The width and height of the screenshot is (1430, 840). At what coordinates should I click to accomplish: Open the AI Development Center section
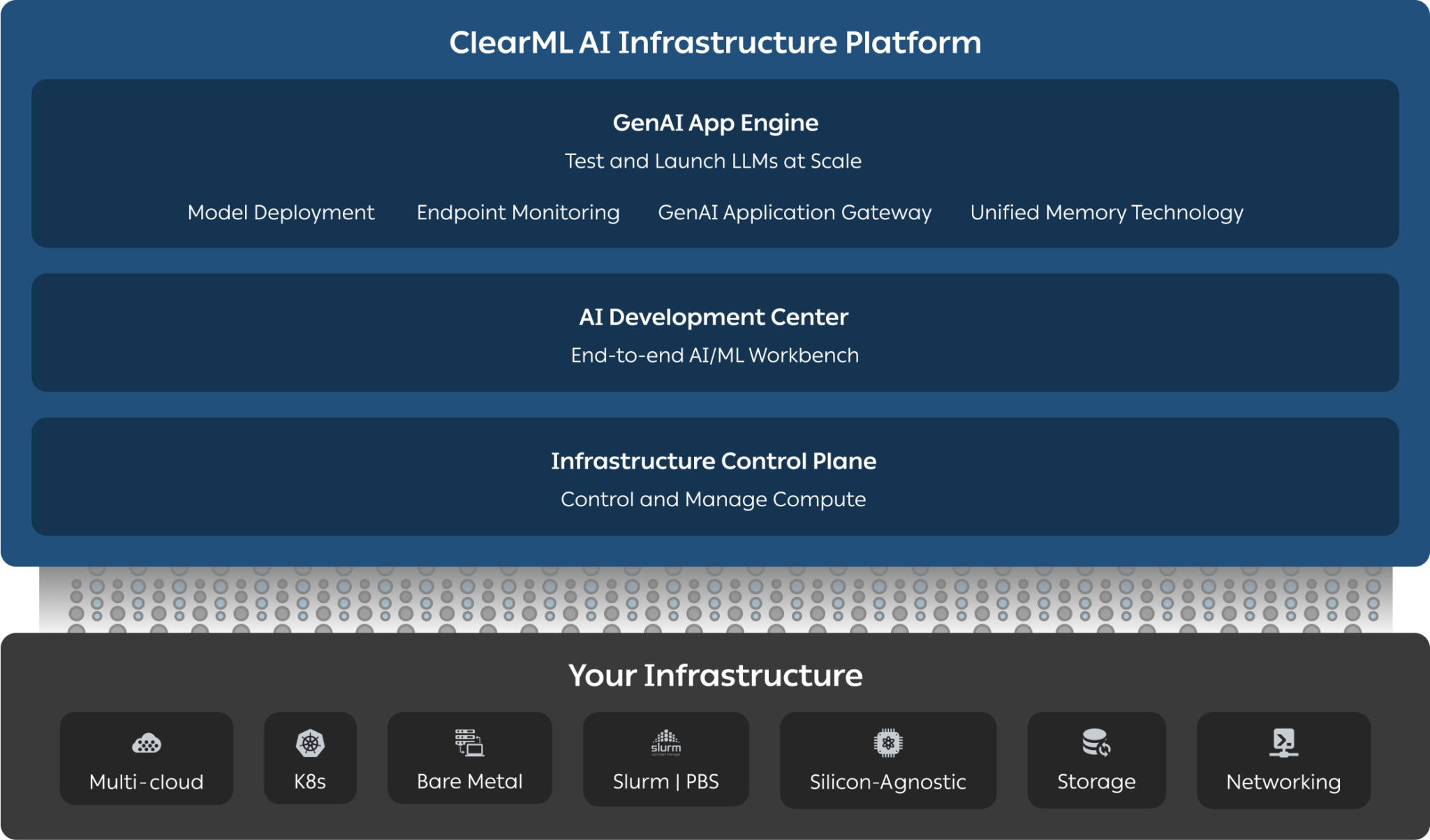715,332
